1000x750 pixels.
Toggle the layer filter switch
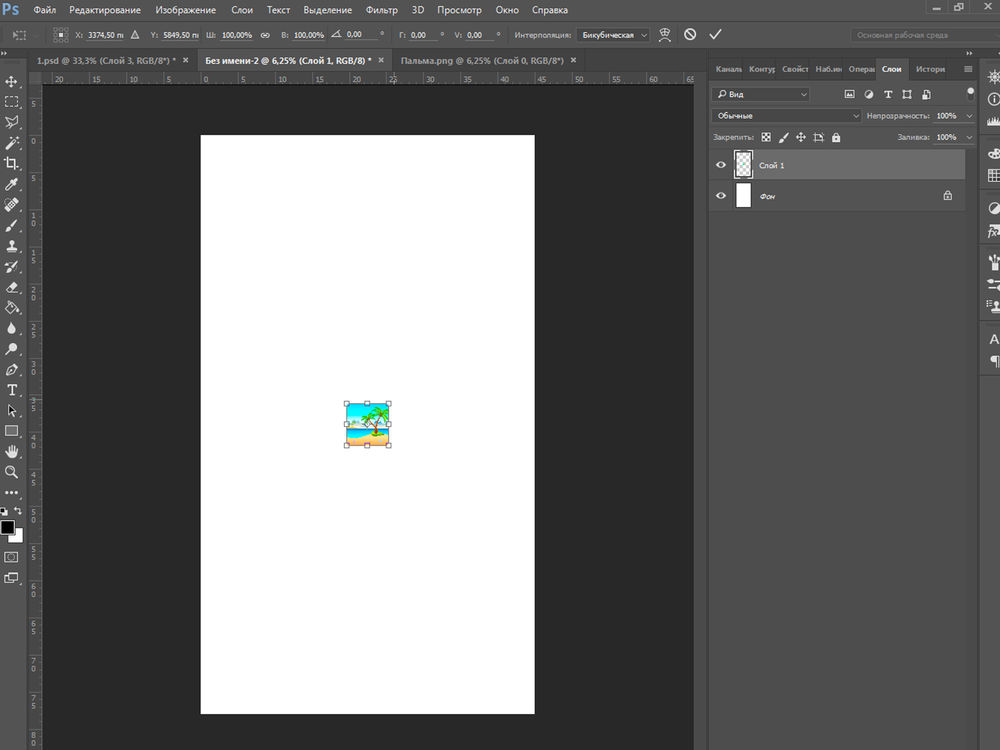[970, 92]
